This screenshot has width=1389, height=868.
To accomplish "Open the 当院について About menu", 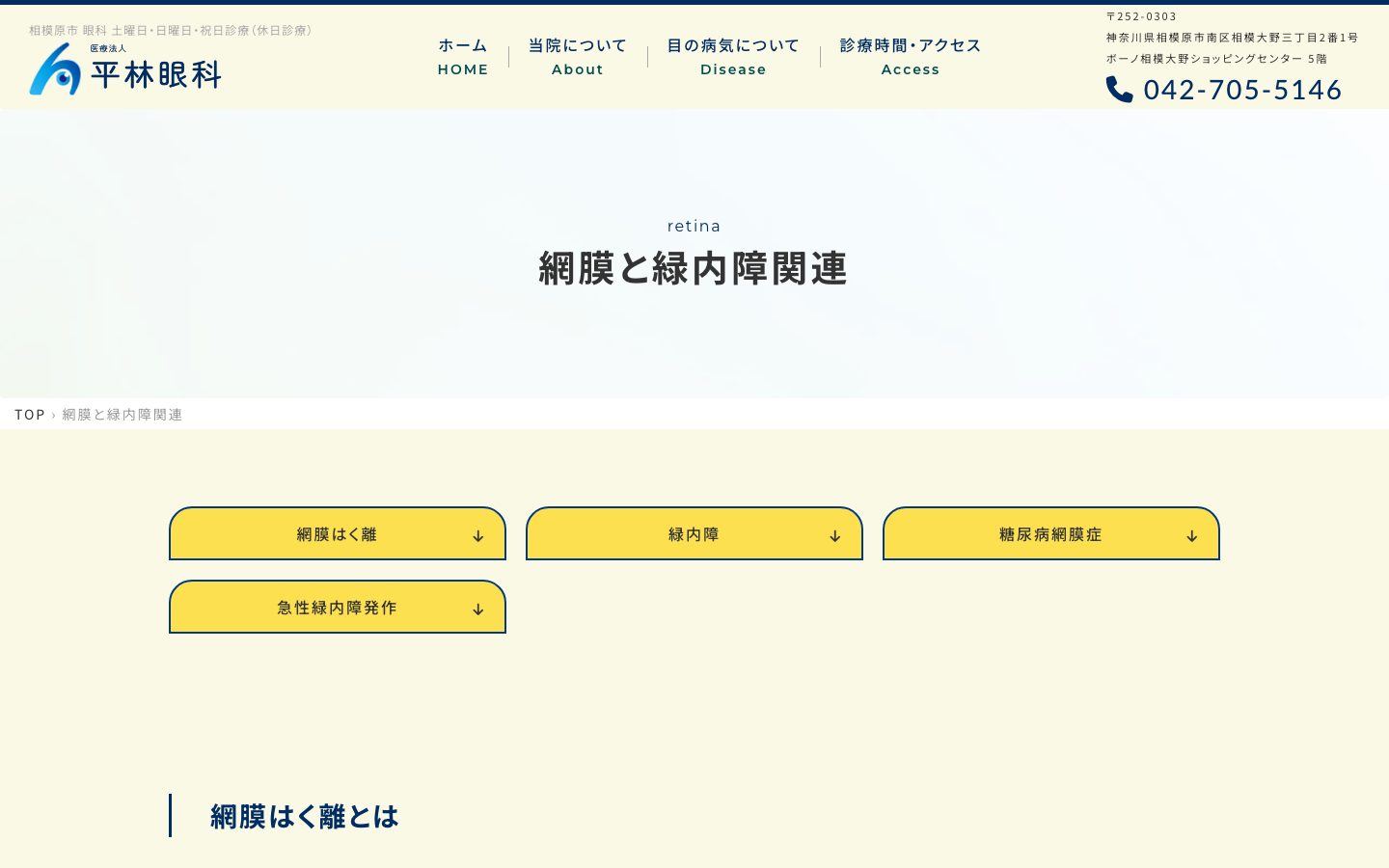I will click(x=578, y=57).
